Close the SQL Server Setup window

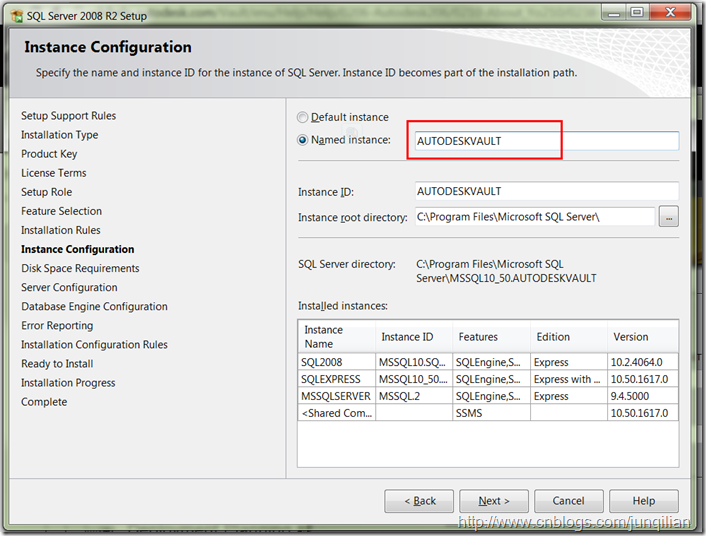(x=670, y=13)
